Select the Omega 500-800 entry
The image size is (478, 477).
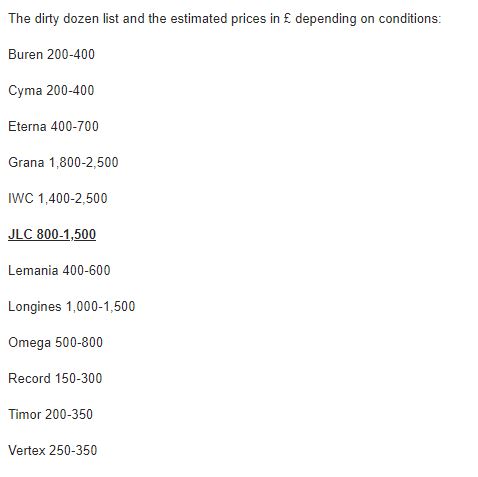[55, 342]
